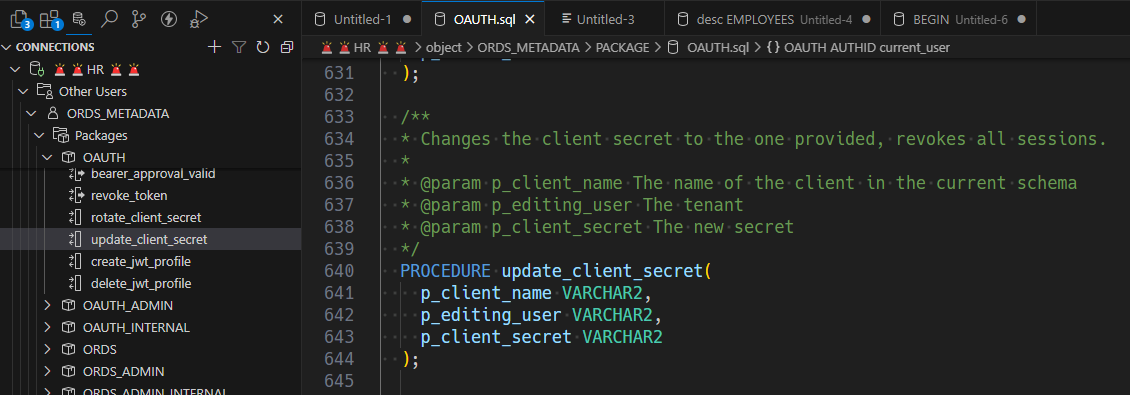Click VARCHAR2 on line 643
1130x395 pixels.
(x=623, y=337)
